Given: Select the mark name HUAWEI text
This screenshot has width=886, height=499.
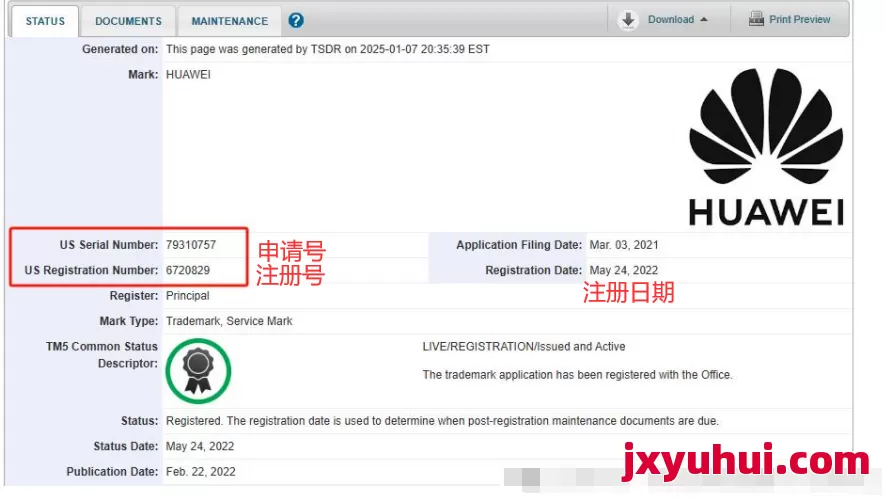Looking at the screenshot, I should coord(188,75).
